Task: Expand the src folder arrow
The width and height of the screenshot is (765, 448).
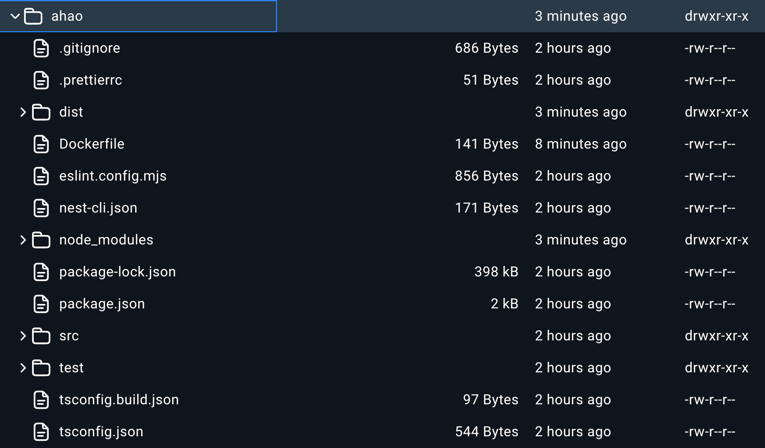Action: coord(23,336)
